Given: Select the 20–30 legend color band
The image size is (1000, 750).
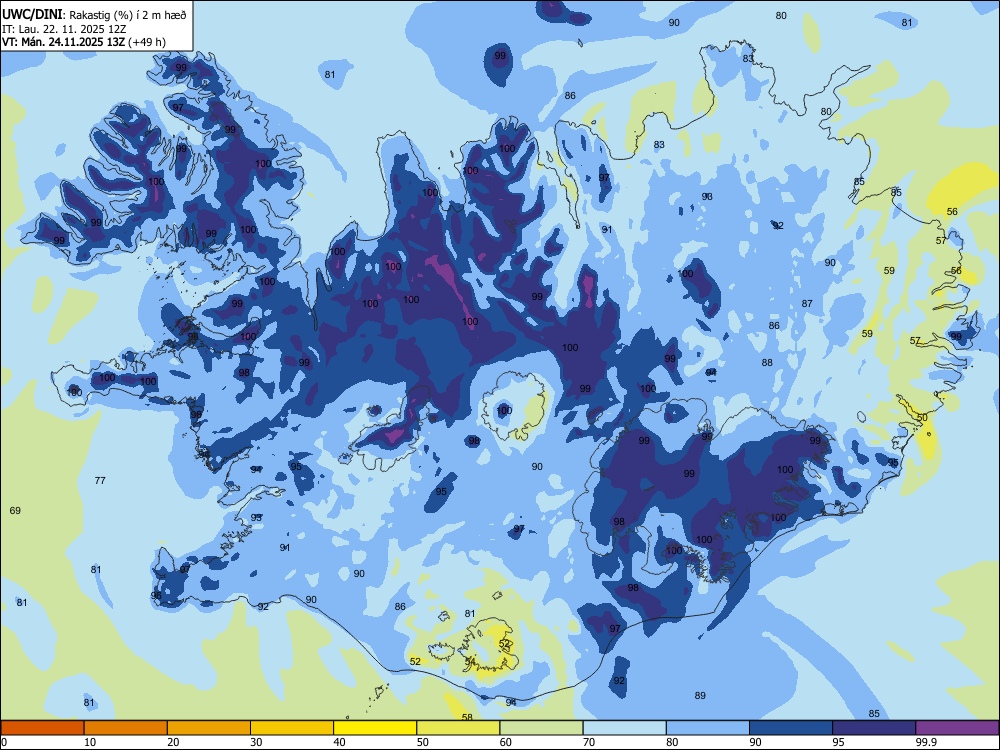Looking at the screenshot, I should point(209,728).
